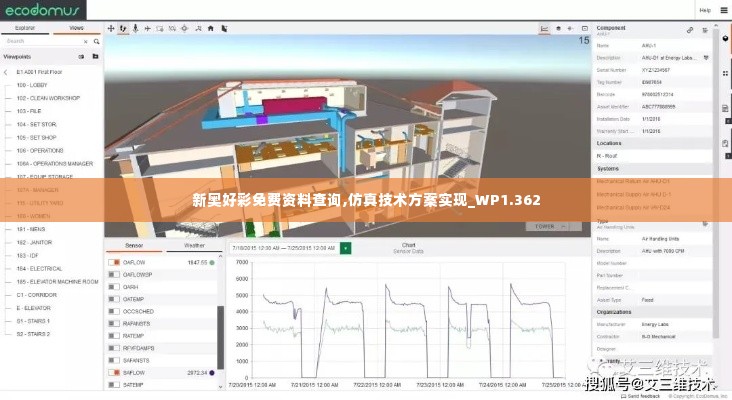Open the hamburger menu in top right

click(x=724, y=10)
